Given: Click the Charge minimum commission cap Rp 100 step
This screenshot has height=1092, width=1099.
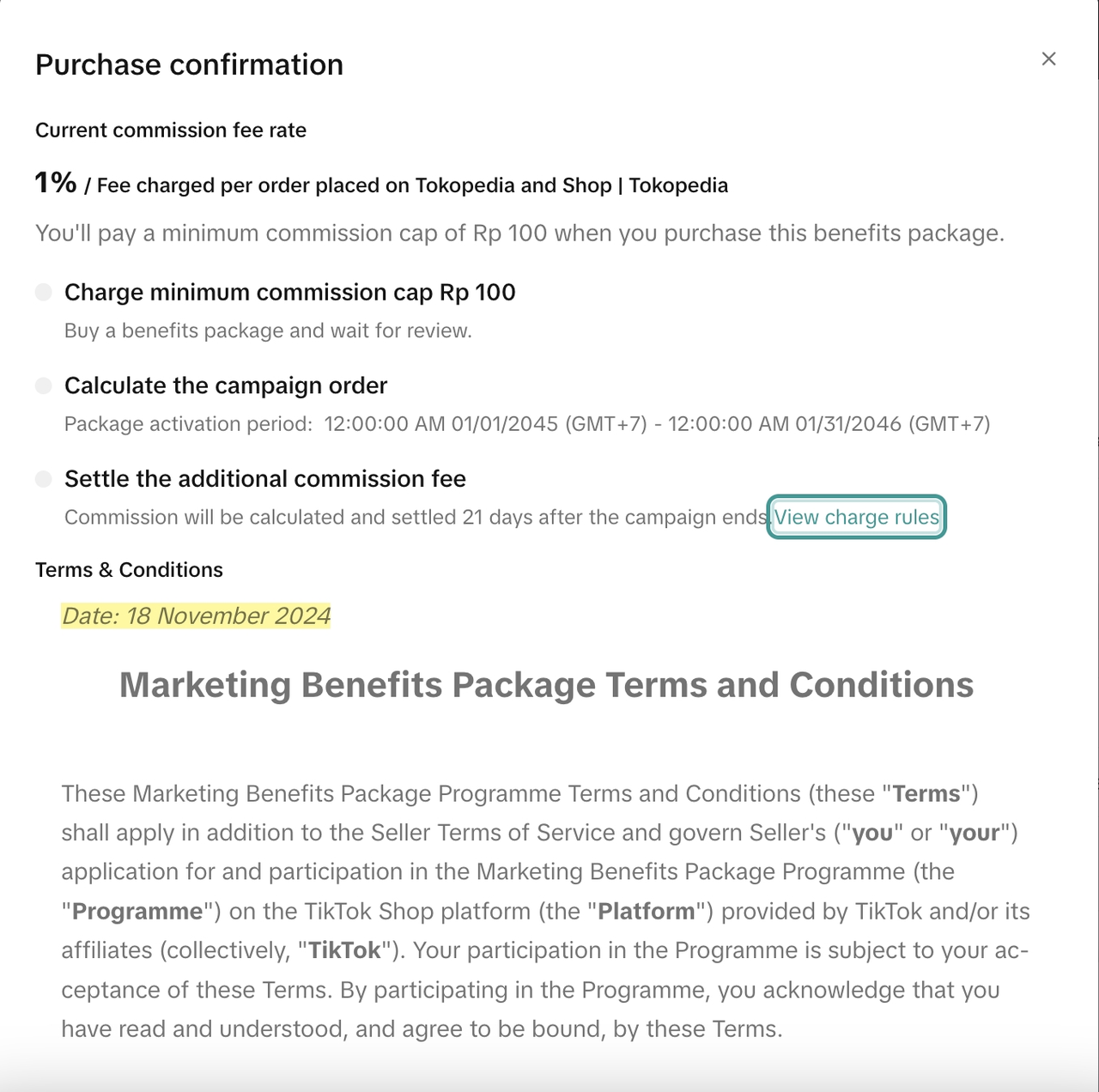Looking at the screenshot, I should coord(289,292).
